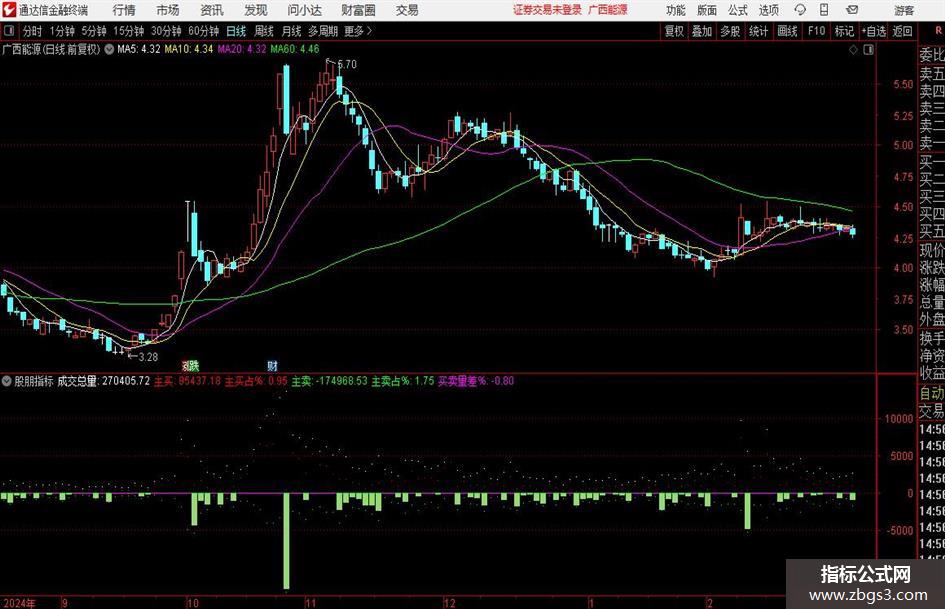Click the 画线 draw line toolbar button
945x609 pixels.
(787, 31)
